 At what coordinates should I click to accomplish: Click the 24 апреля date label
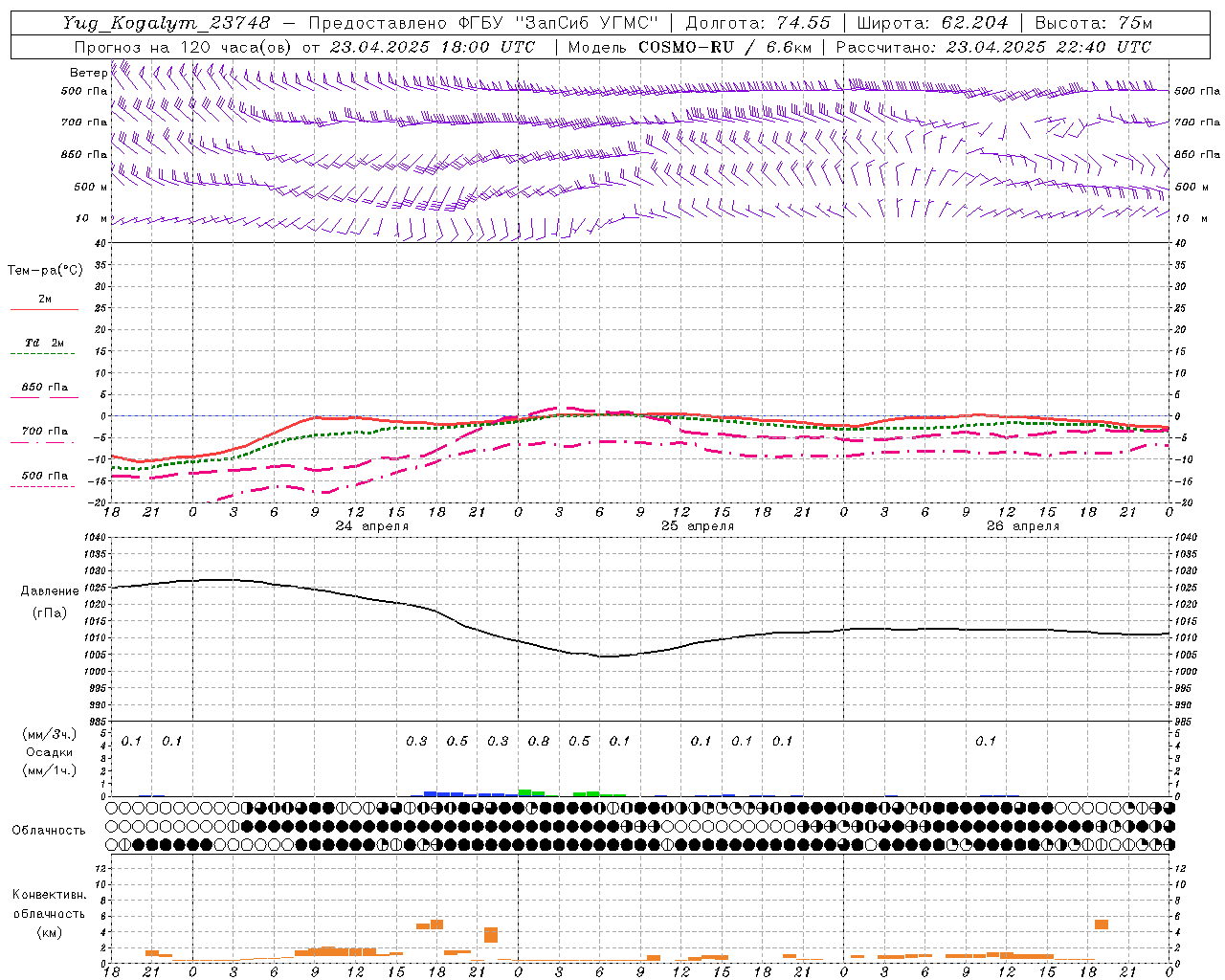372,526
